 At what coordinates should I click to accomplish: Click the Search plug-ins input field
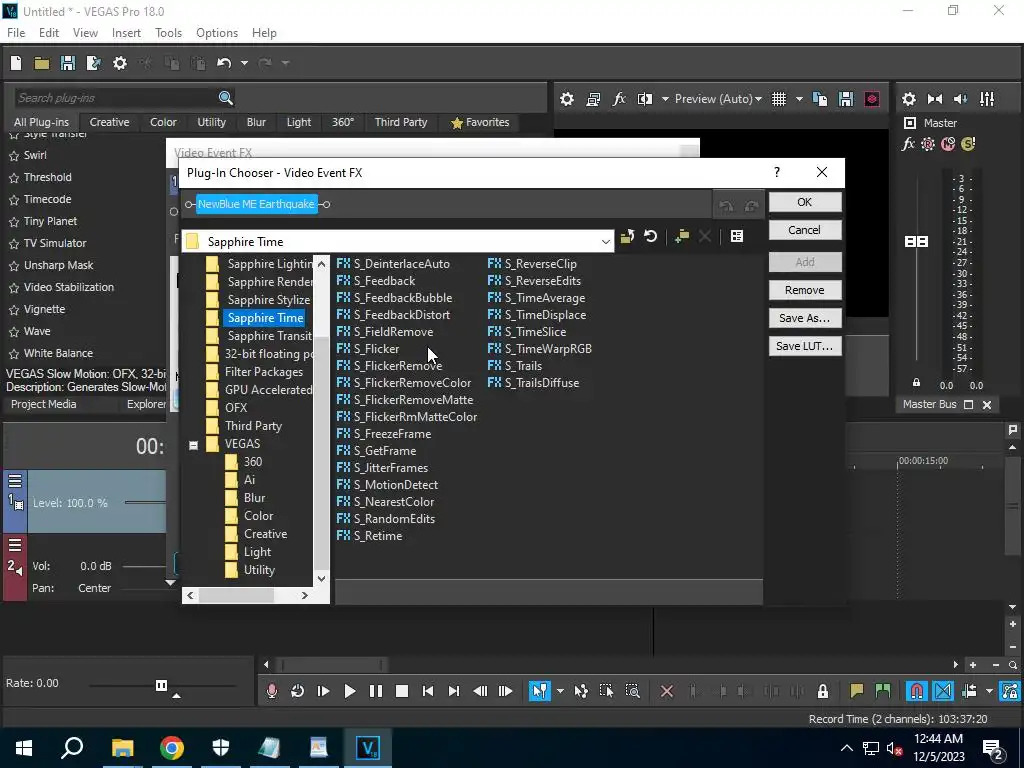click(116, 98)
